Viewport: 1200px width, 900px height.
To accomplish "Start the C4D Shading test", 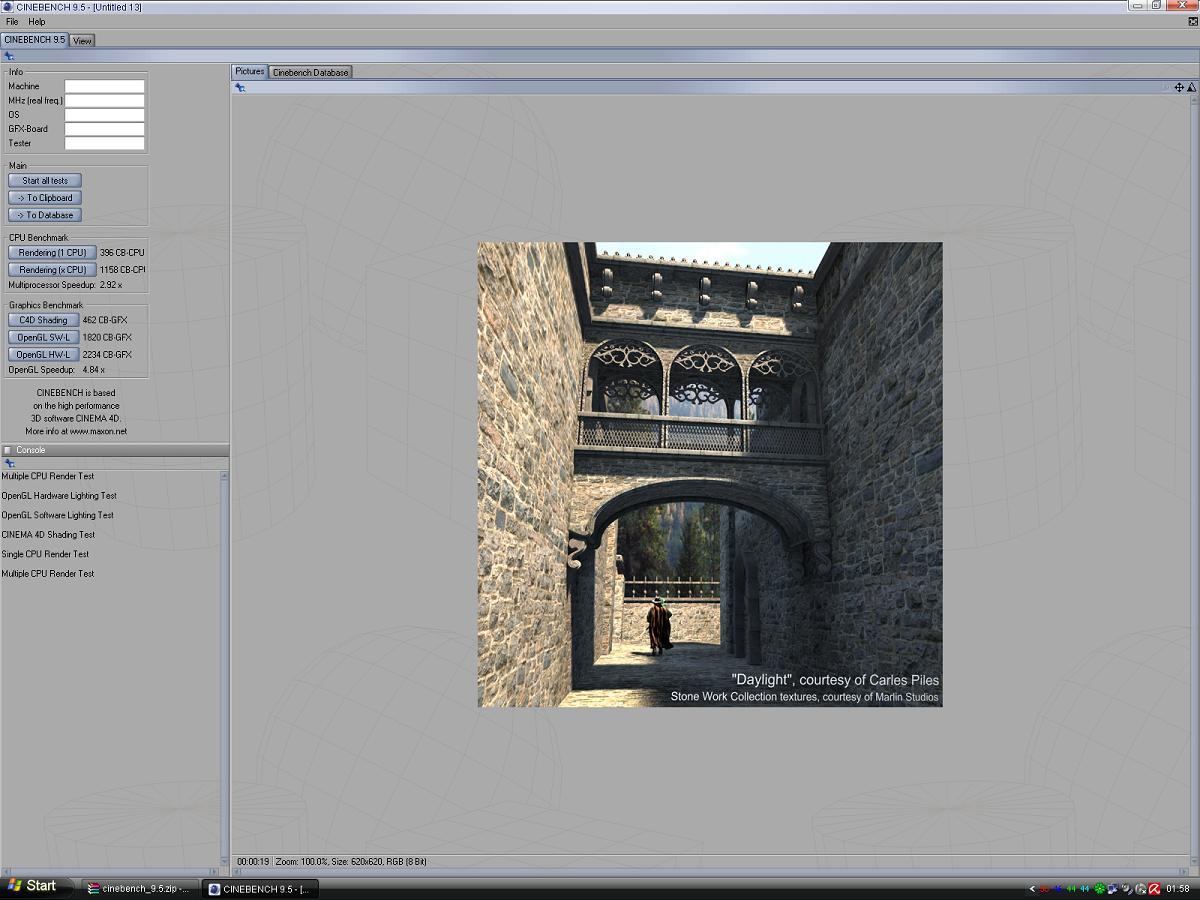I will click(x=43, y=320).
